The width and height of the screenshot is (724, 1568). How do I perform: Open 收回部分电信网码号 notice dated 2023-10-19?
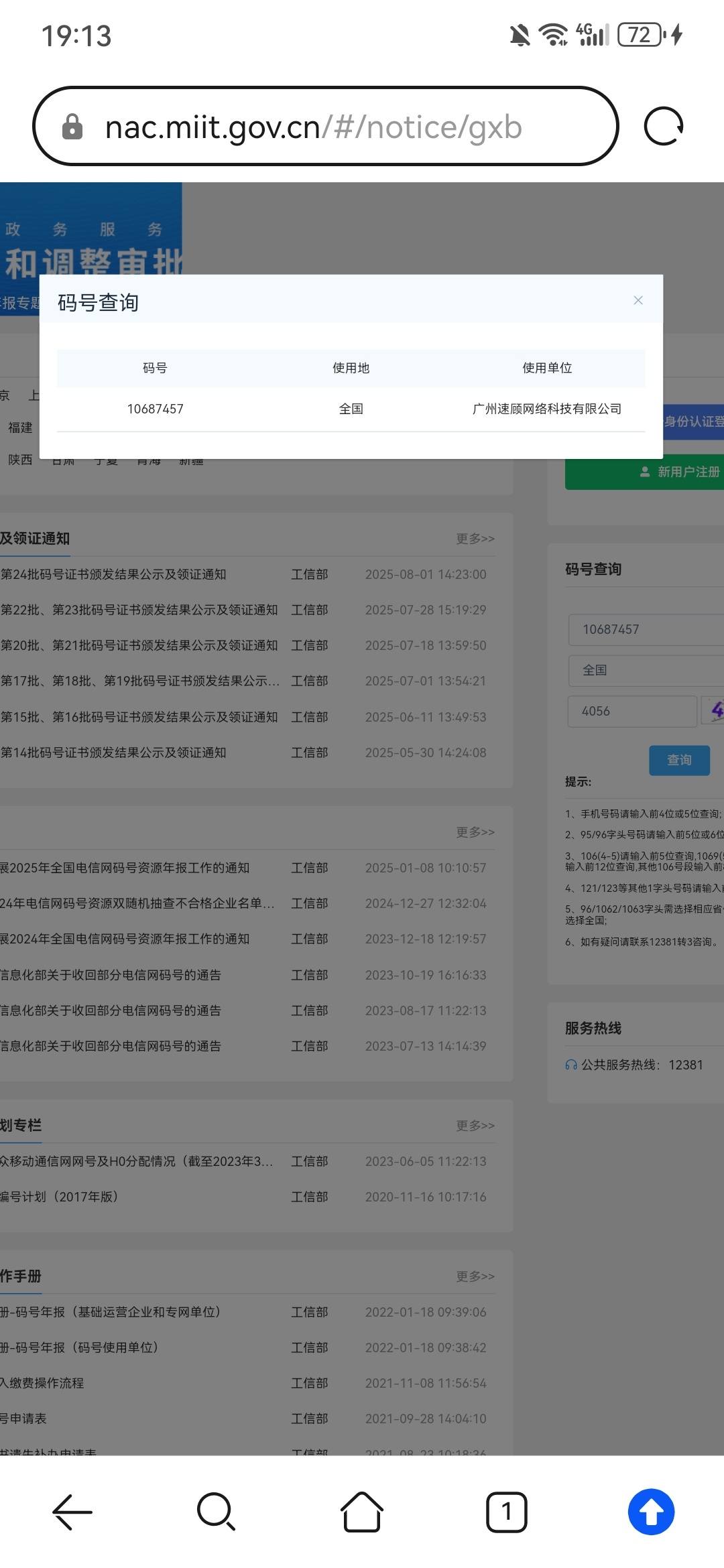111,975
